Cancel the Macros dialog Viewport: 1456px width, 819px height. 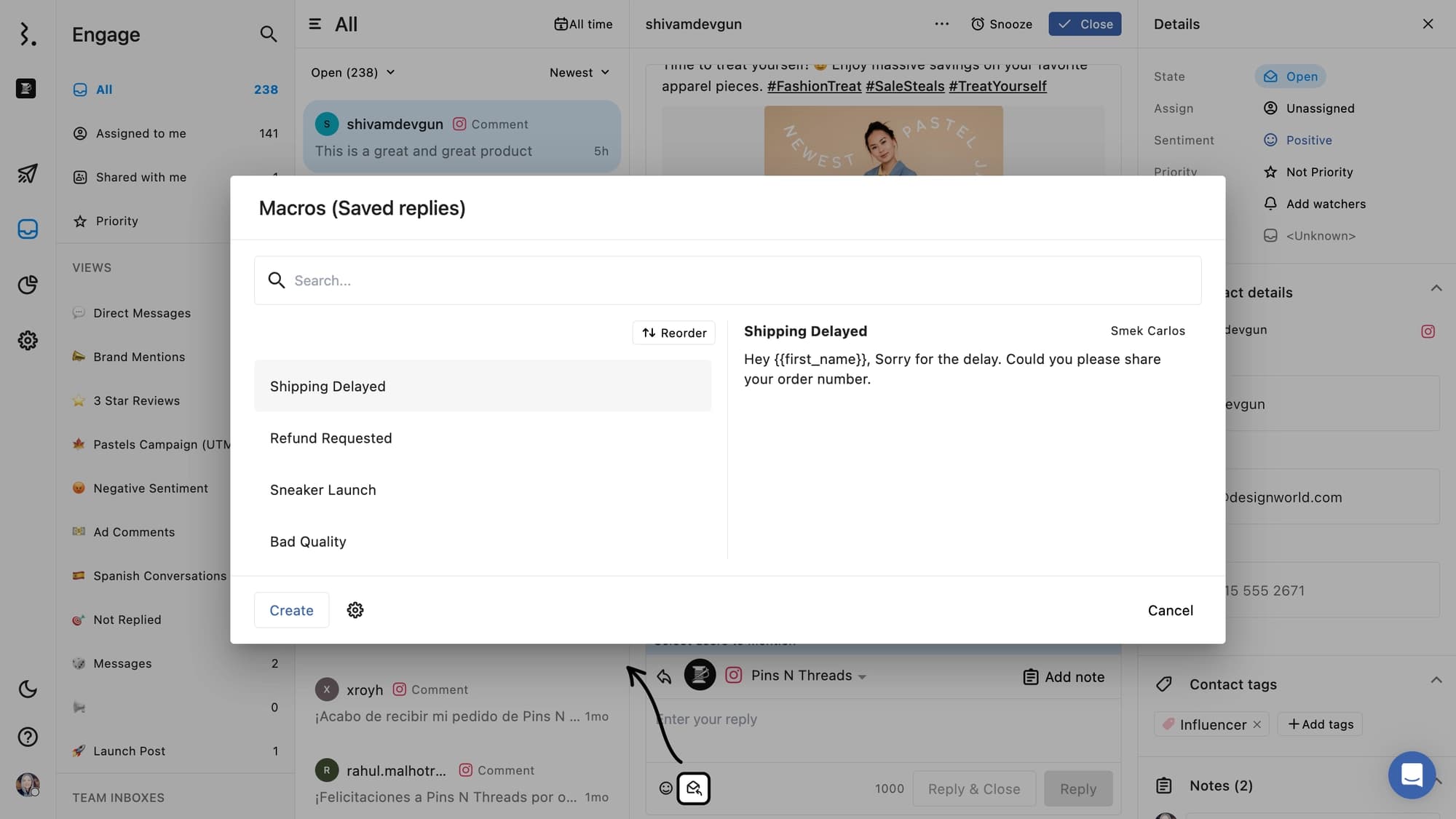click(1170, 610)
